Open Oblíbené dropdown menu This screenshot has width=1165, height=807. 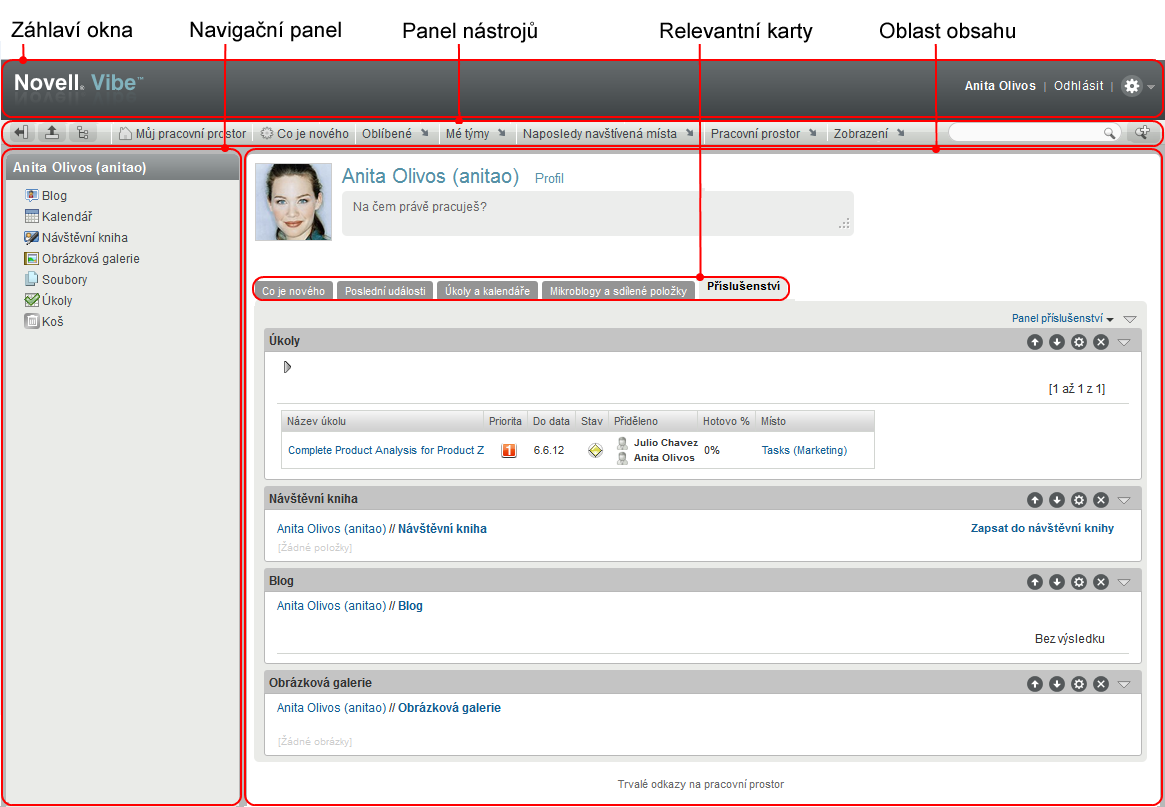[x=395, y=134]
